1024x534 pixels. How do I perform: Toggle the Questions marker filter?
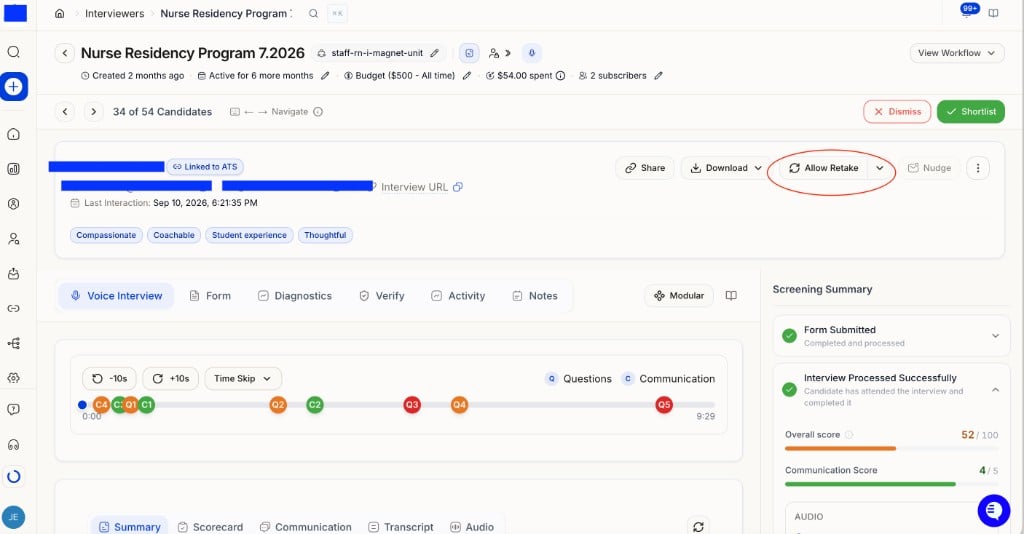[x=578, y=379]
